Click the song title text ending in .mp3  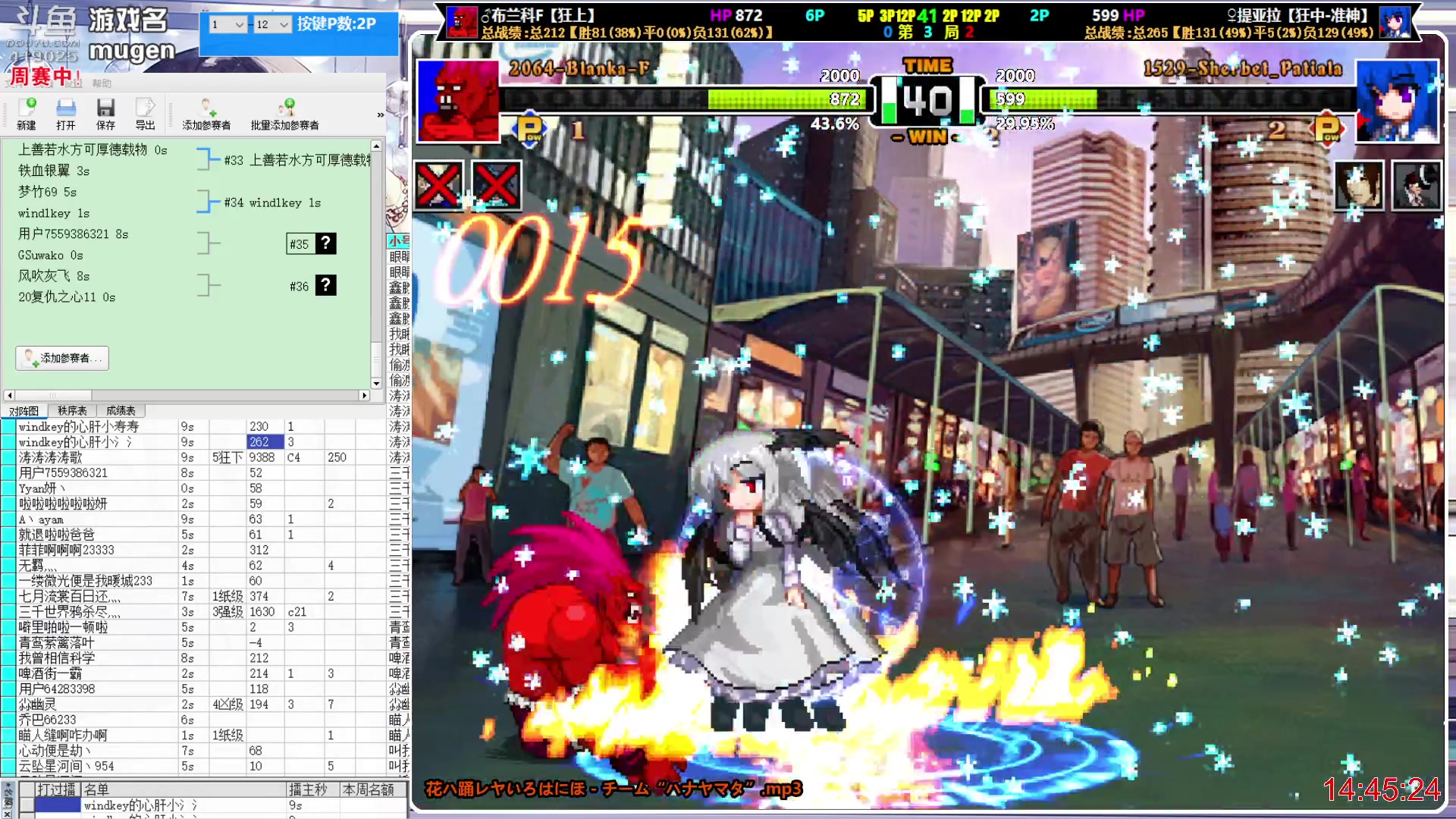(613, 789)
